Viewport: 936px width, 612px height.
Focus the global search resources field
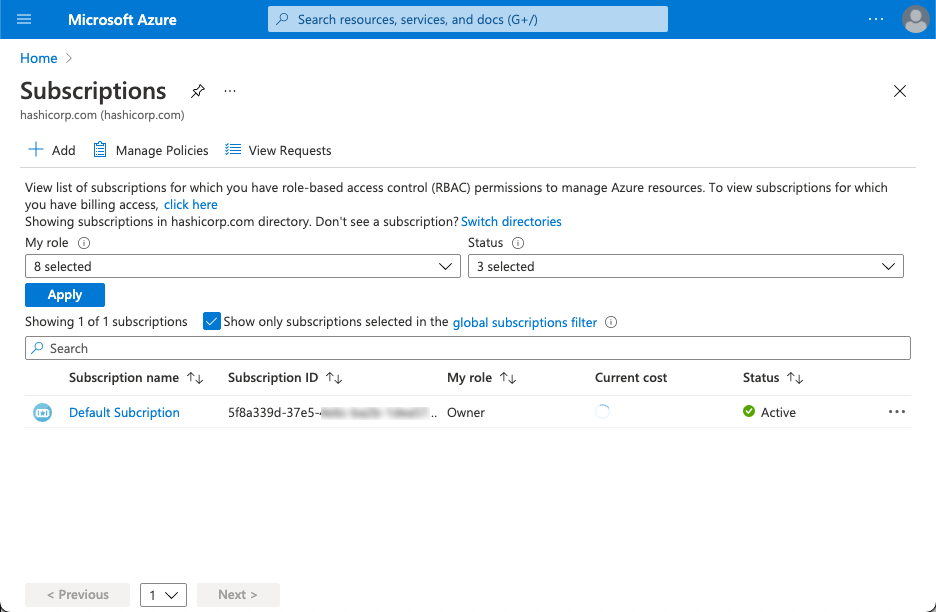pyautogui.click(x=467, y=19)
